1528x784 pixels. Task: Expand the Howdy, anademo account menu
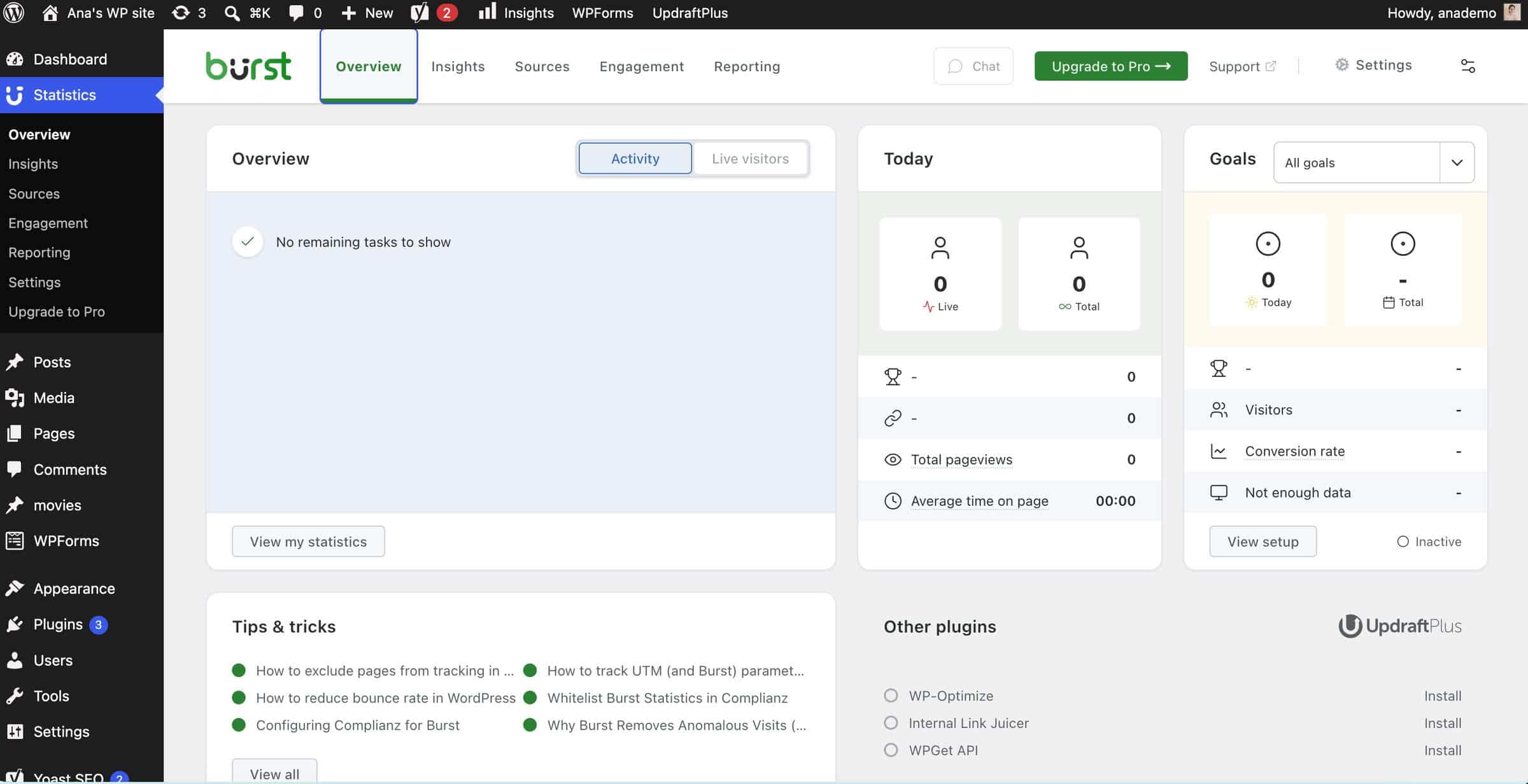1454,13
